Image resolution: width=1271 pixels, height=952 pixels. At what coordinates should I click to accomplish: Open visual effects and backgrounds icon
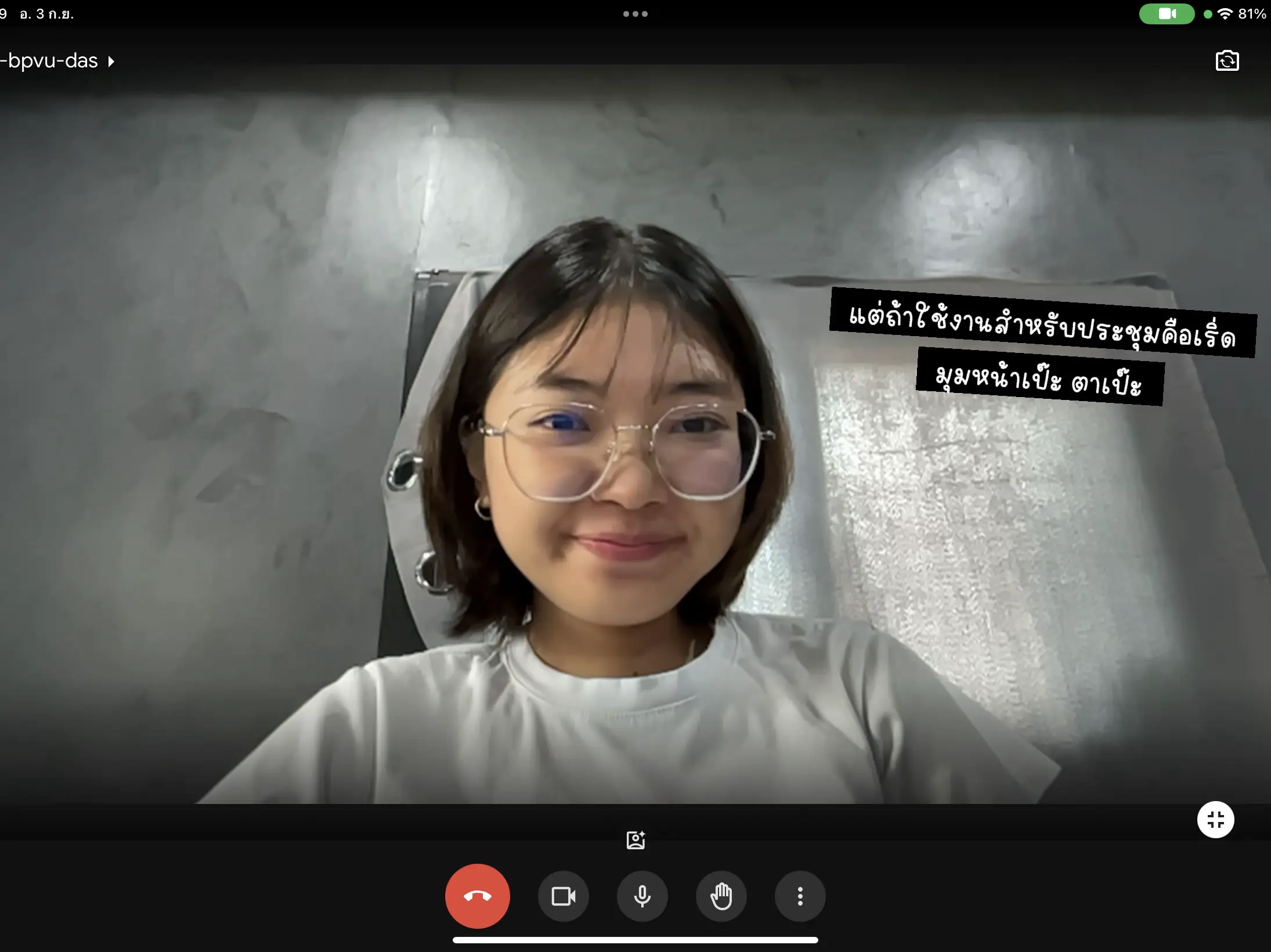point(635,839)
